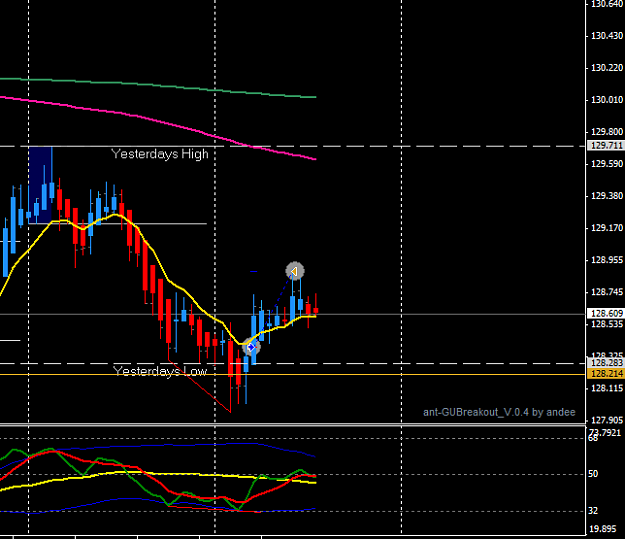Click the indicator scale value 19.895
Viewport: 625px width, 539px height.
click(605, 529)
